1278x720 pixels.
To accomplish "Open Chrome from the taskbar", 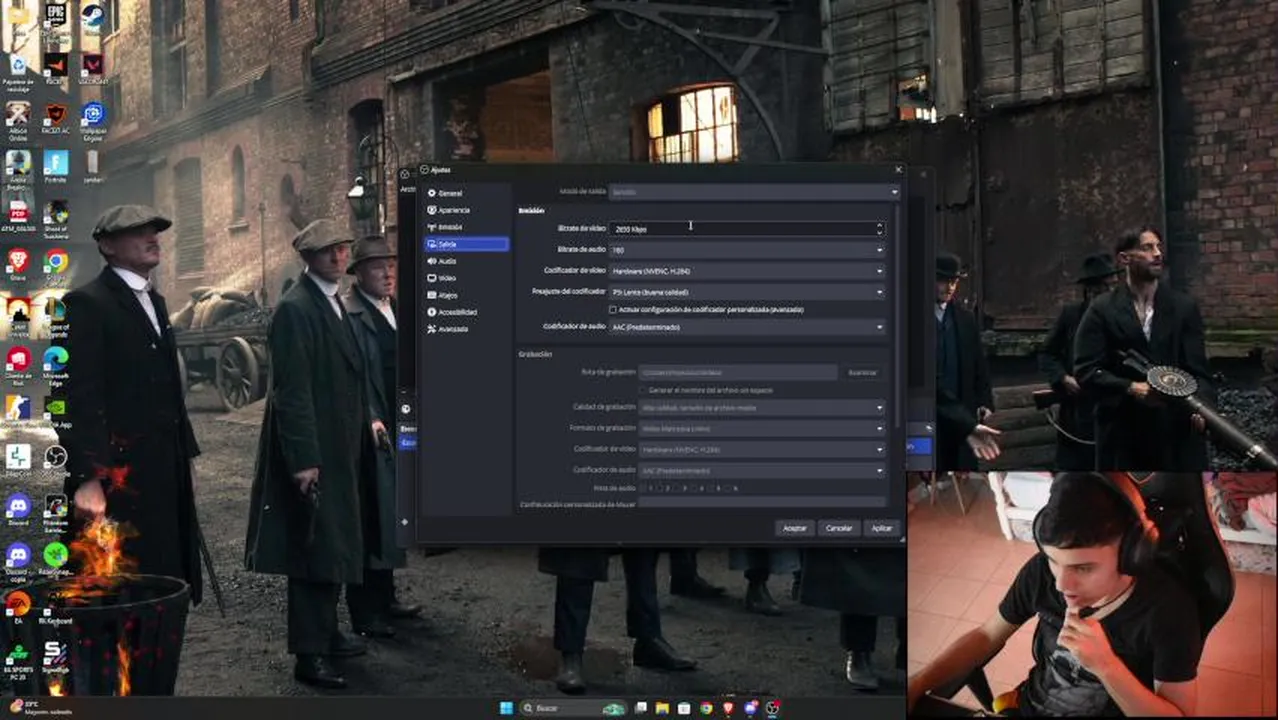I will click(x=706, y=708).
